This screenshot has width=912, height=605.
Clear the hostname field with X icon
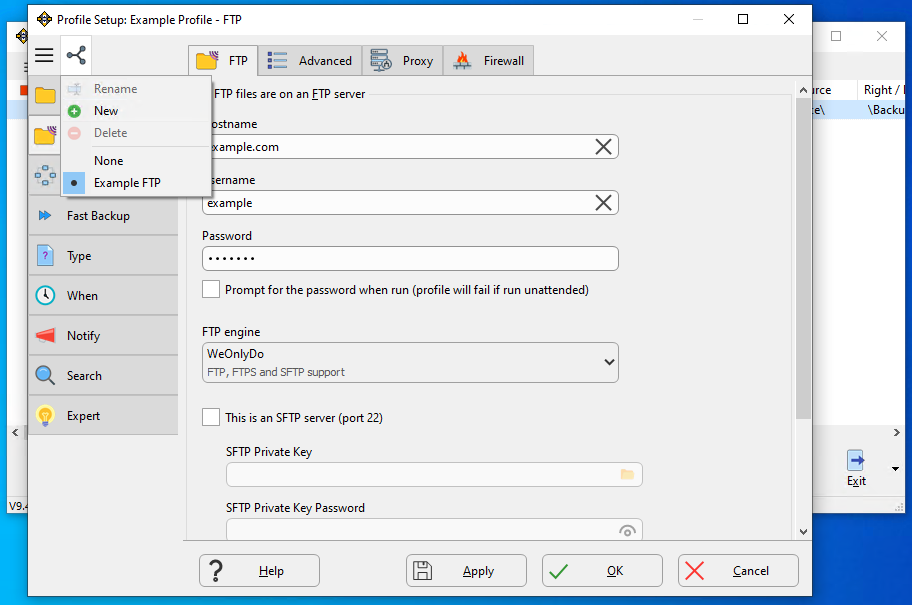pyautogui.click(x=603, y=147)
